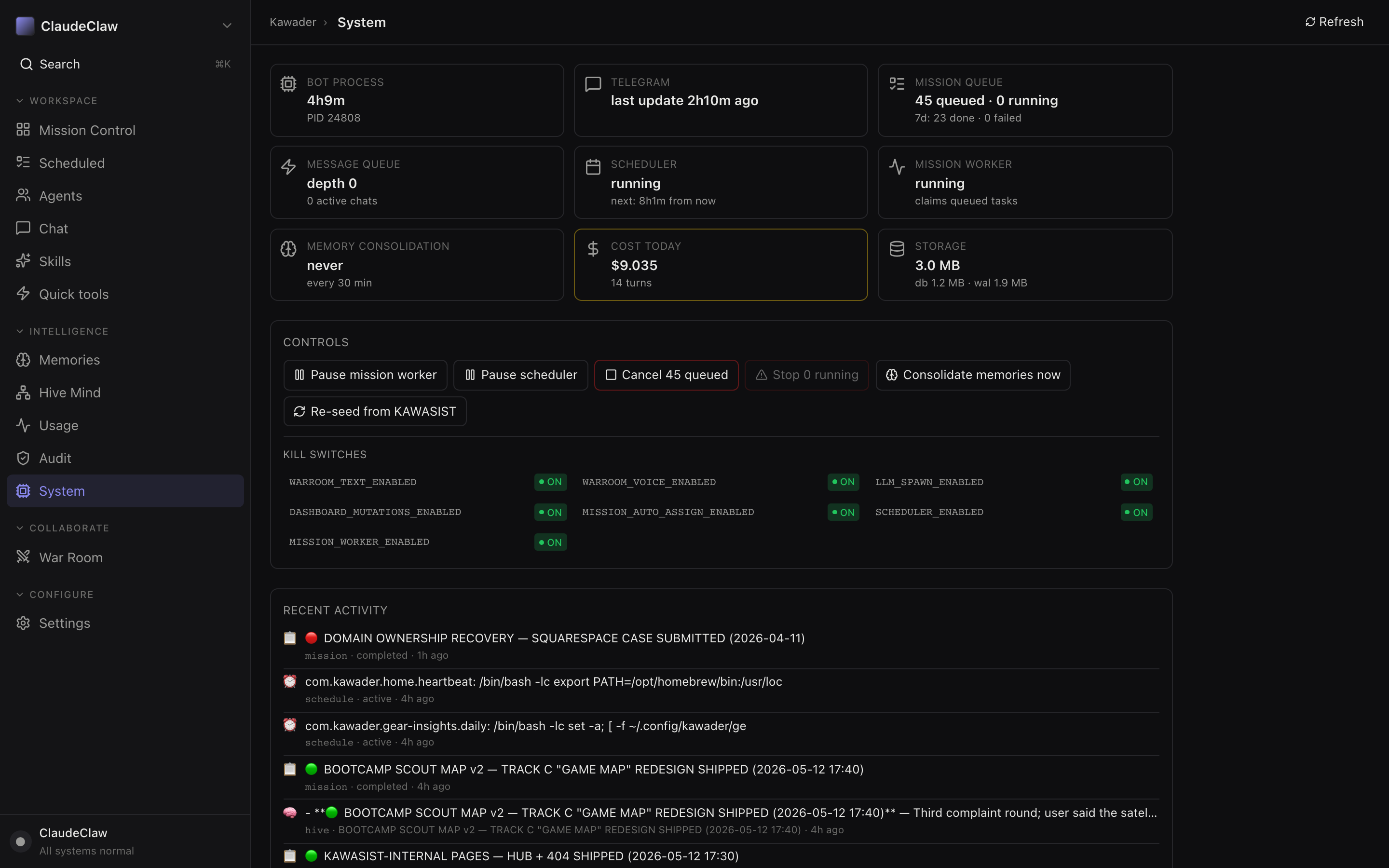Click the Cost Today dollar icon

point(593,248)
